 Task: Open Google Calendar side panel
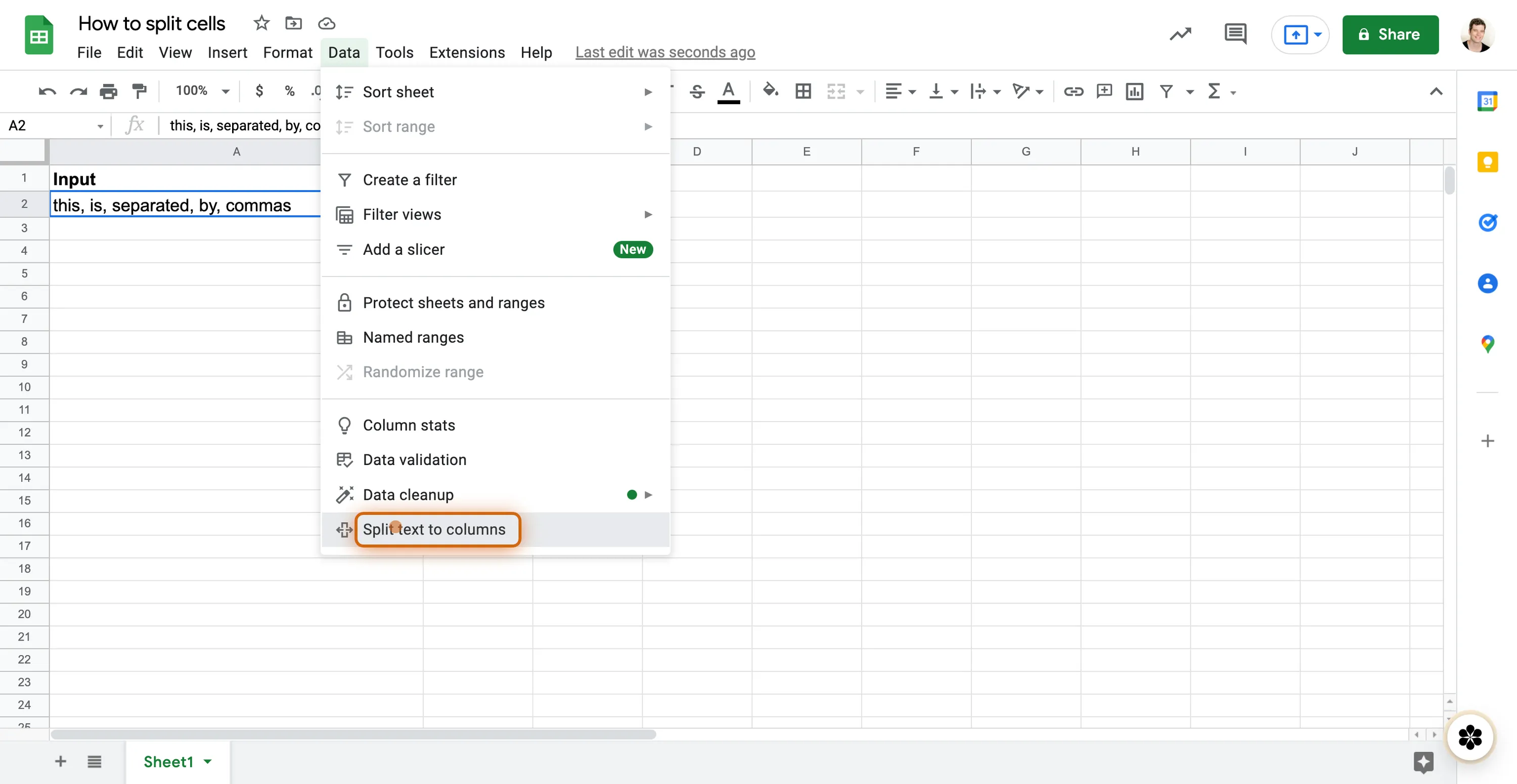(1488, 101)
